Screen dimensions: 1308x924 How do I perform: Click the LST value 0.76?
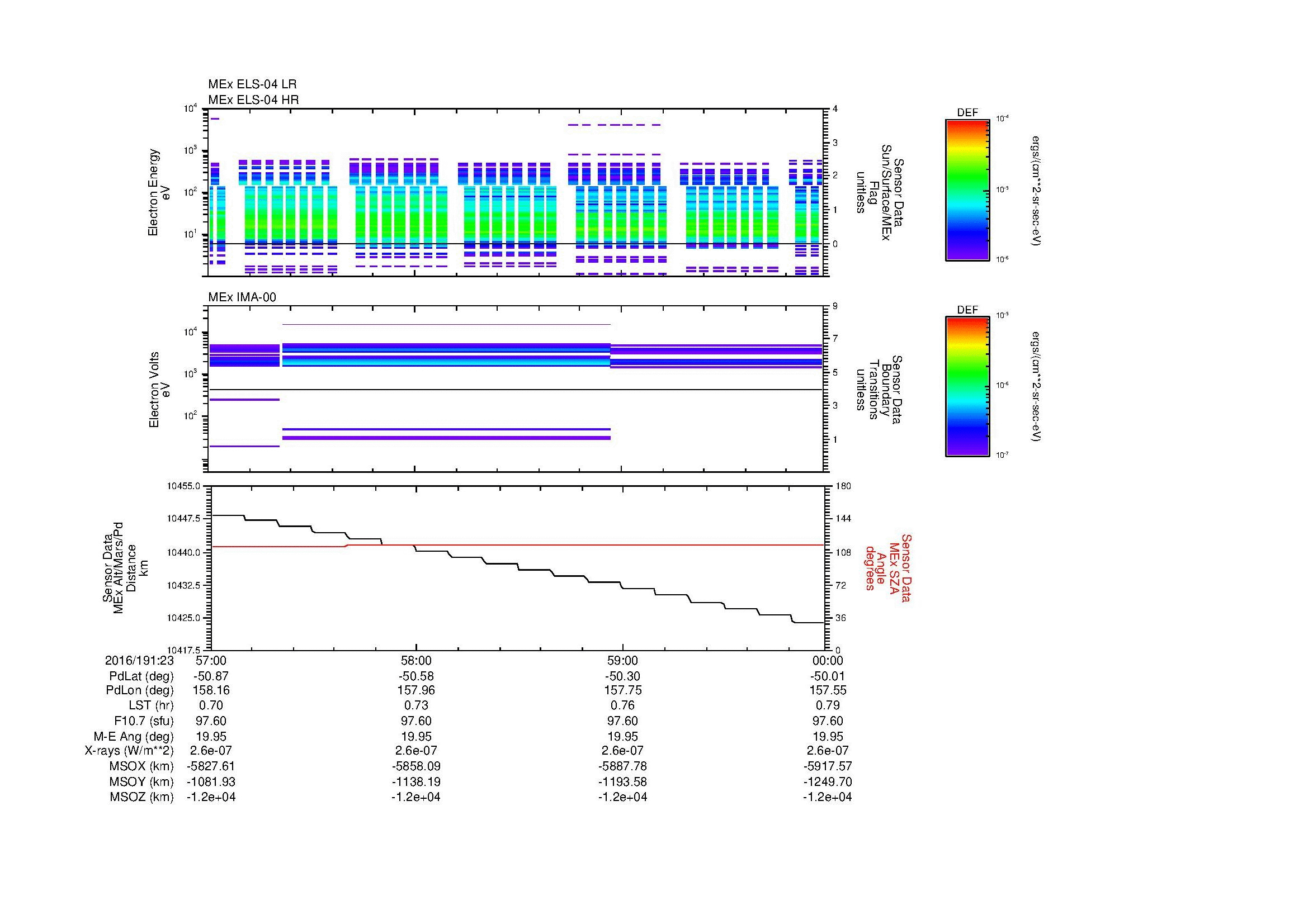click(622, 705)
